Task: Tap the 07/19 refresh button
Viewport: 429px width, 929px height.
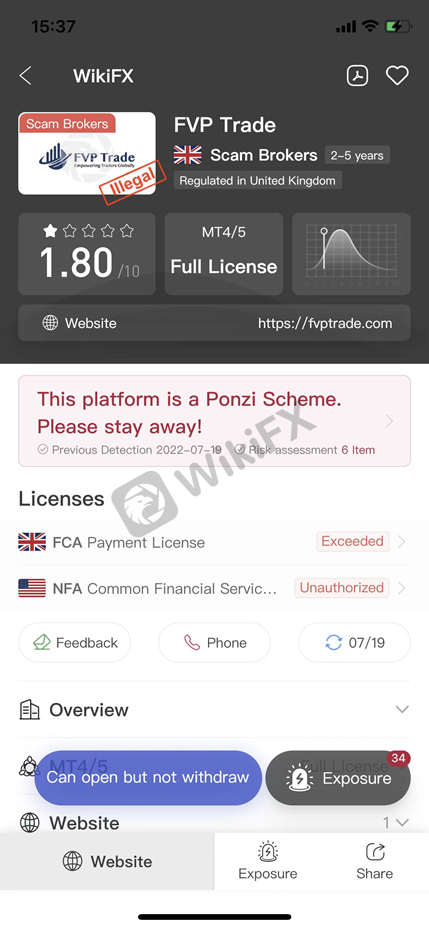Action: (354, 642)
